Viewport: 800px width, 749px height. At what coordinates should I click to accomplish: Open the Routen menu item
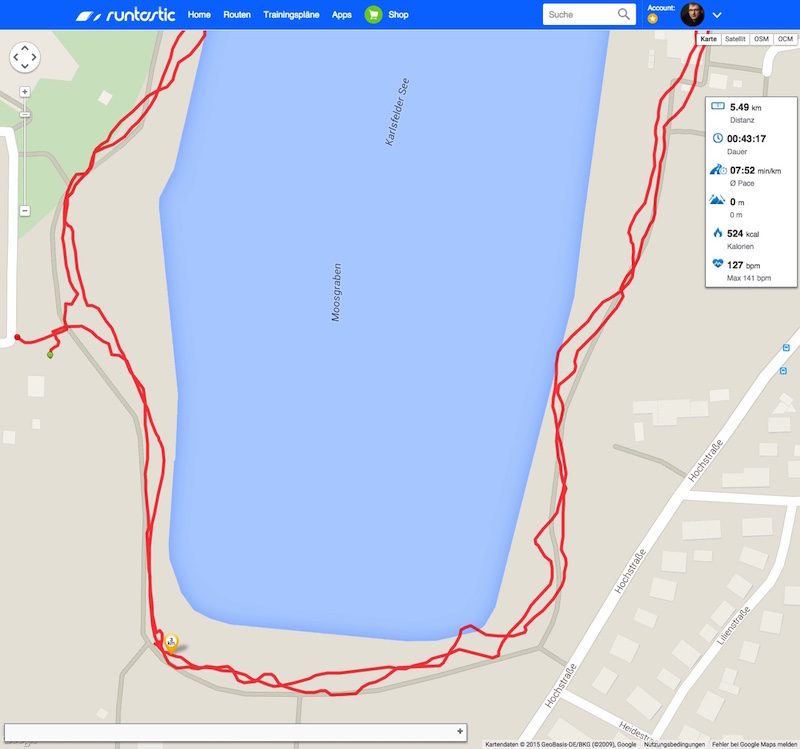(x=237, y=15)
